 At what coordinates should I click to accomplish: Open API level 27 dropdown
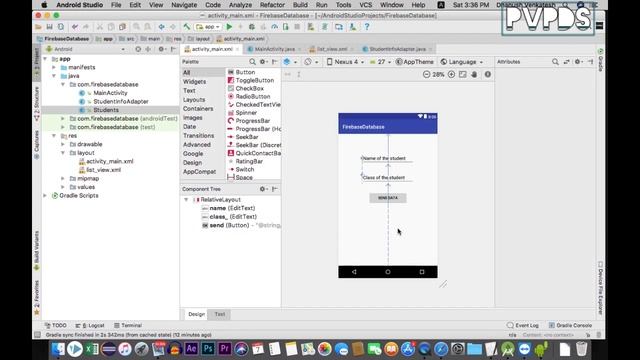[x=380, y=62]
